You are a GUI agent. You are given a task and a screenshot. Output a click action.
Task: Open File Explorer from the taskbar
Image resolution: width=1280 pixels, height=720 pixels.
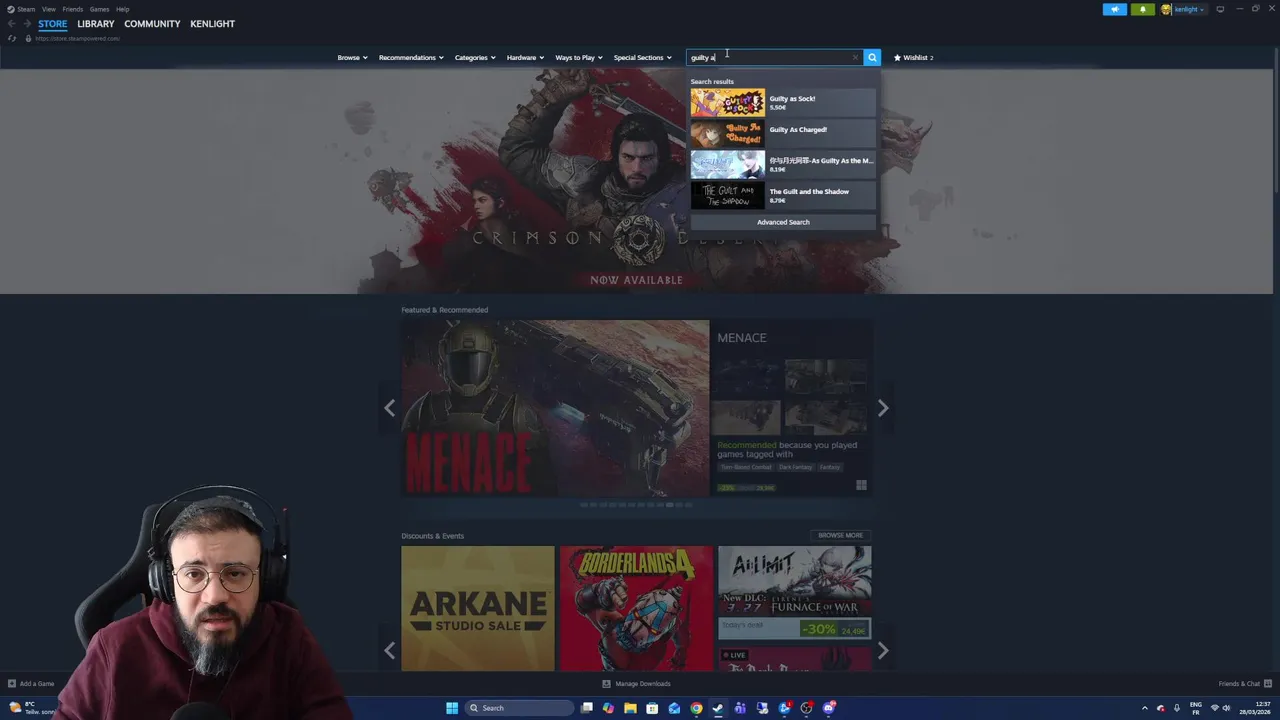click(x=630, y=708)
